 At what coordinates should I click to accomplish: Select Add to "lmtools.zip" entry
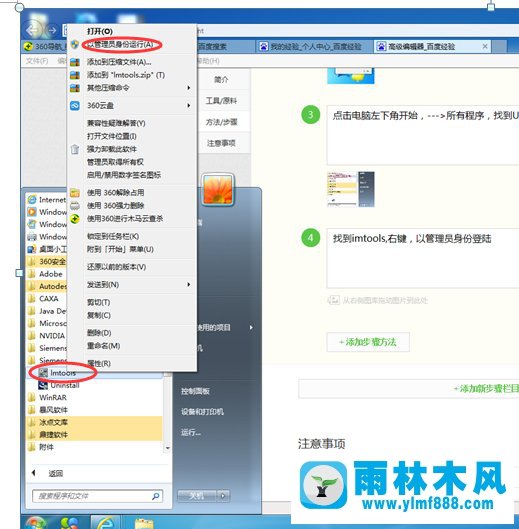(126, 75)
